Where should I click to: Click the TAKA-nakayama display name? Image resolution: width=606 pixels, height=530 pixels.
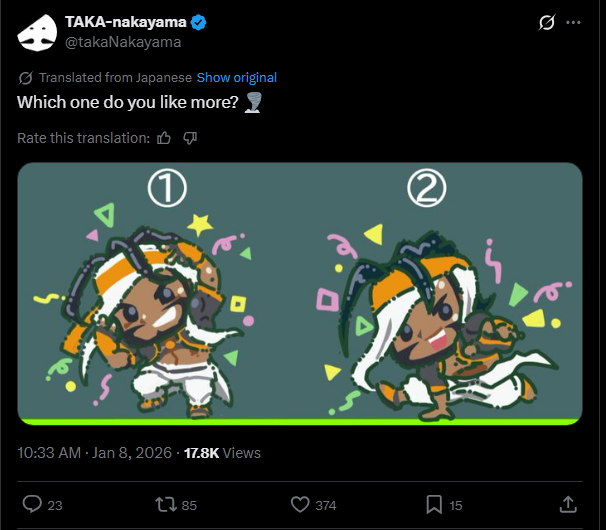(x=127, y=23)
